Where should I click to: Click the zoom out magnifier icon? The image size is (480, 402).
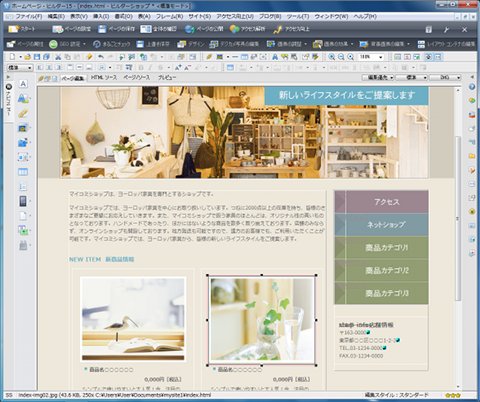coord(341,57)
